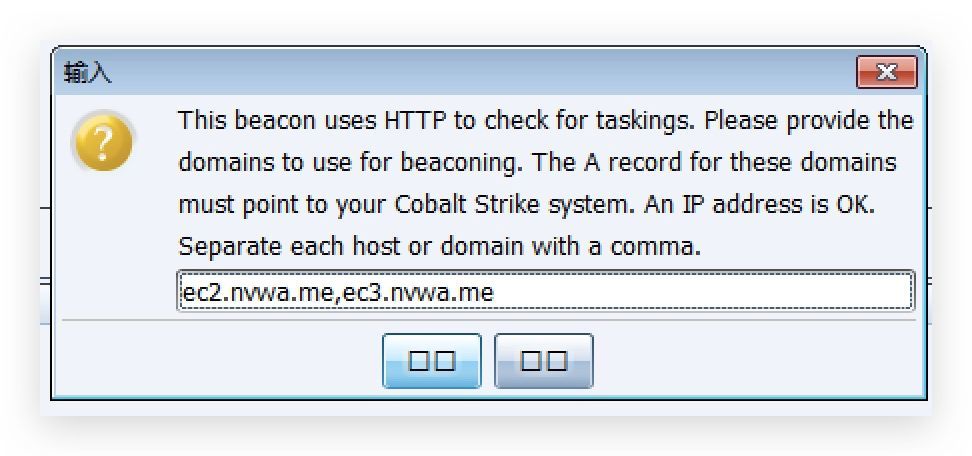972x456 pixels.
Task: Click the right gray cancel button
Action: click(x=544, y=361)
